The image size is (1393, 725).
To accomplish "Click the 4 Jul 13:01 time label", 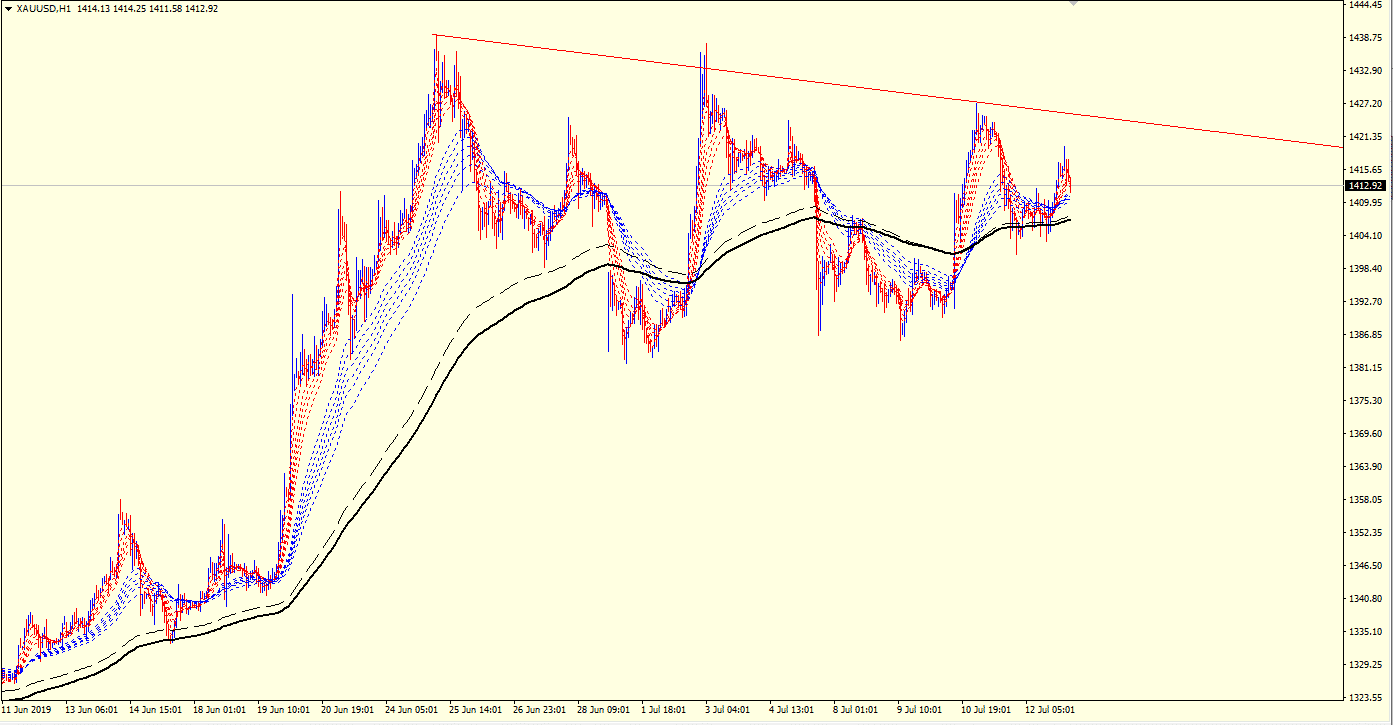I will point(793,710).
